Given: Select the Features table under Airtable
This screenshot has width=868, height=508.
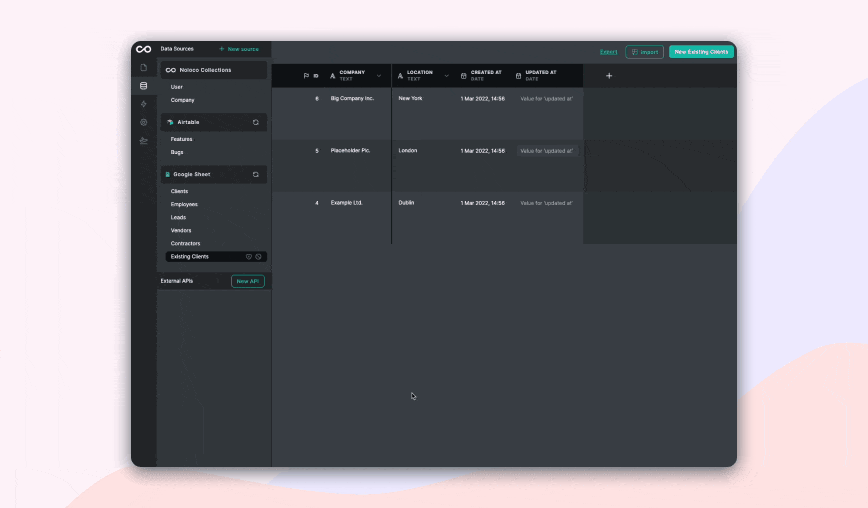Looking at the screenshot, I should (x=181, y=139).
